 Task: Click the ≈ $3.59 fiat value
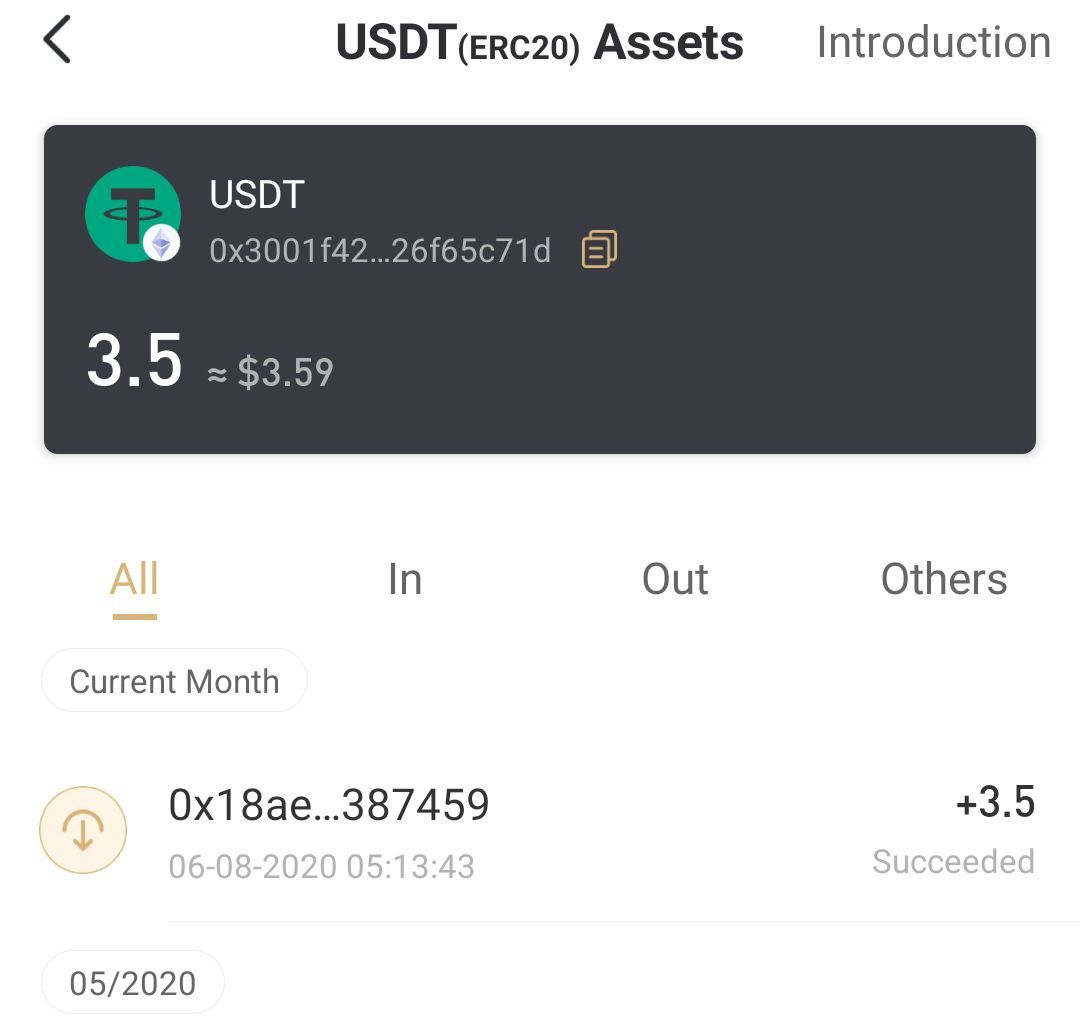(x=270, y=373)
